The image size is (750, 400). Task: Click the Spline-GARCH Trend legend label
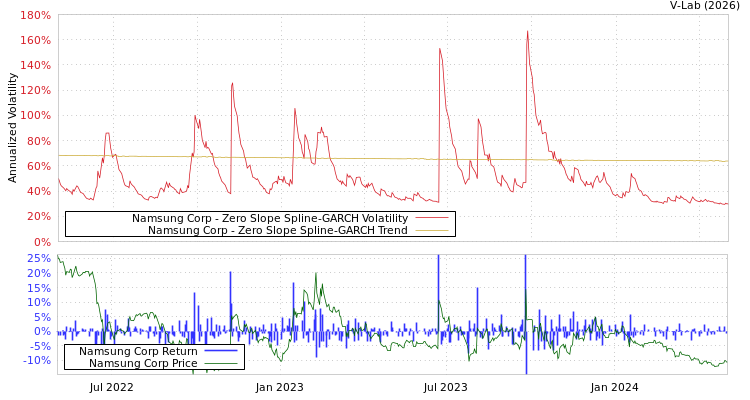click(278, 230)
